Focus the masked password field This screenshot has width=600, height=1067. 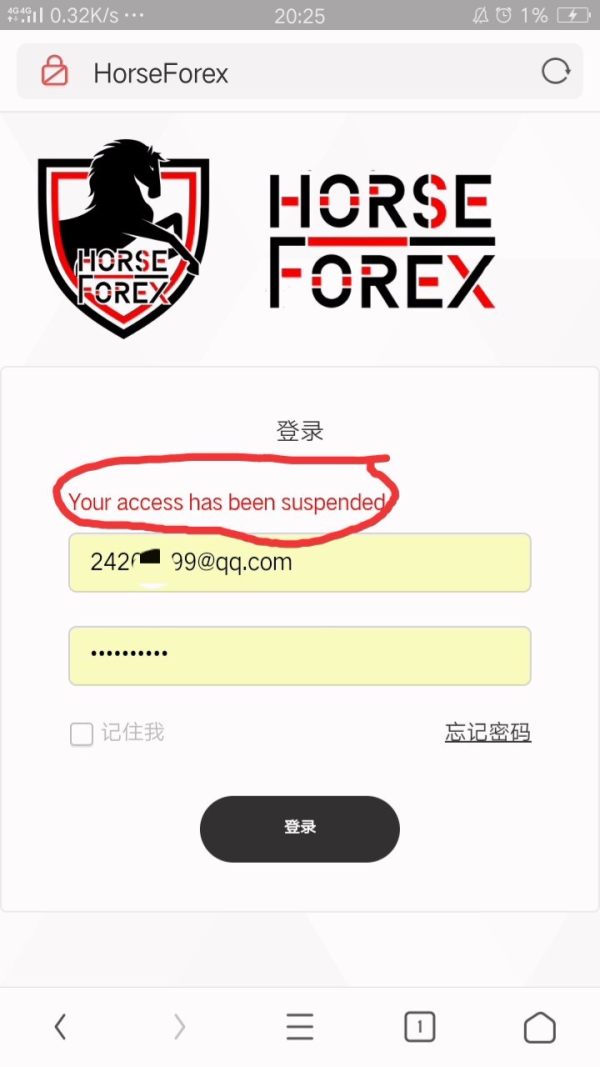click(299, 655)
